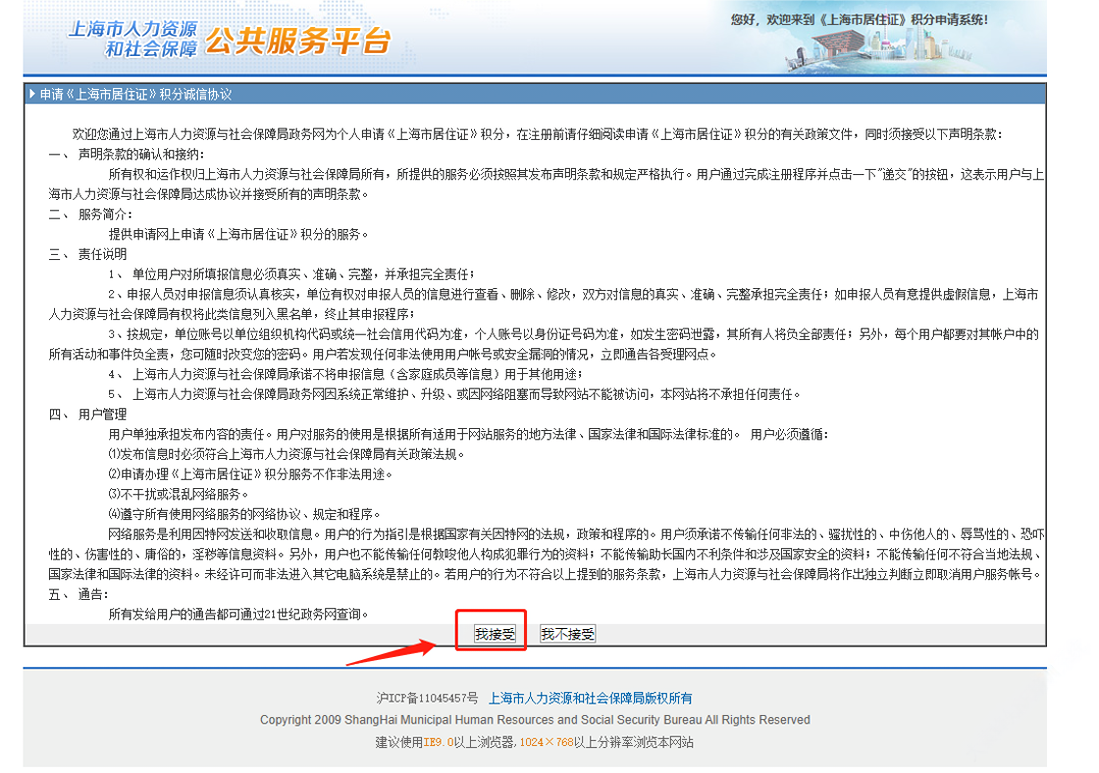Click item ⑷遵守所有使用网络服务的网络协议
The width and height of the screenshot is (1099, 773).
[x=245, y=514]
